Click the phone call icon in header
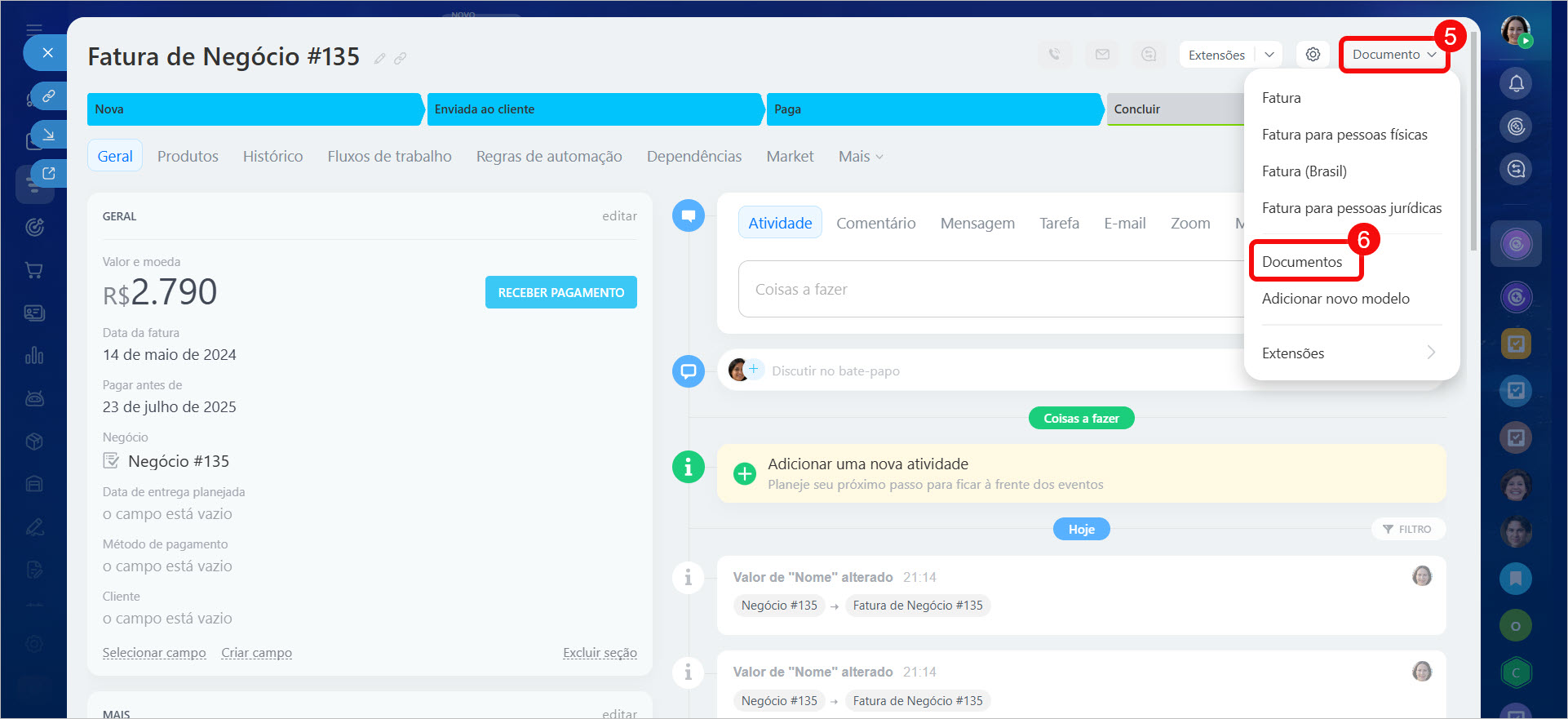 (x=1055, y=55)
